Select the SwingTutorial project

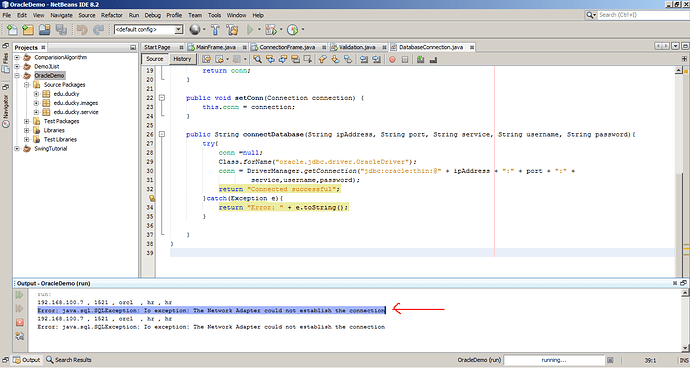pyautogui.click(x=51, y=149)
